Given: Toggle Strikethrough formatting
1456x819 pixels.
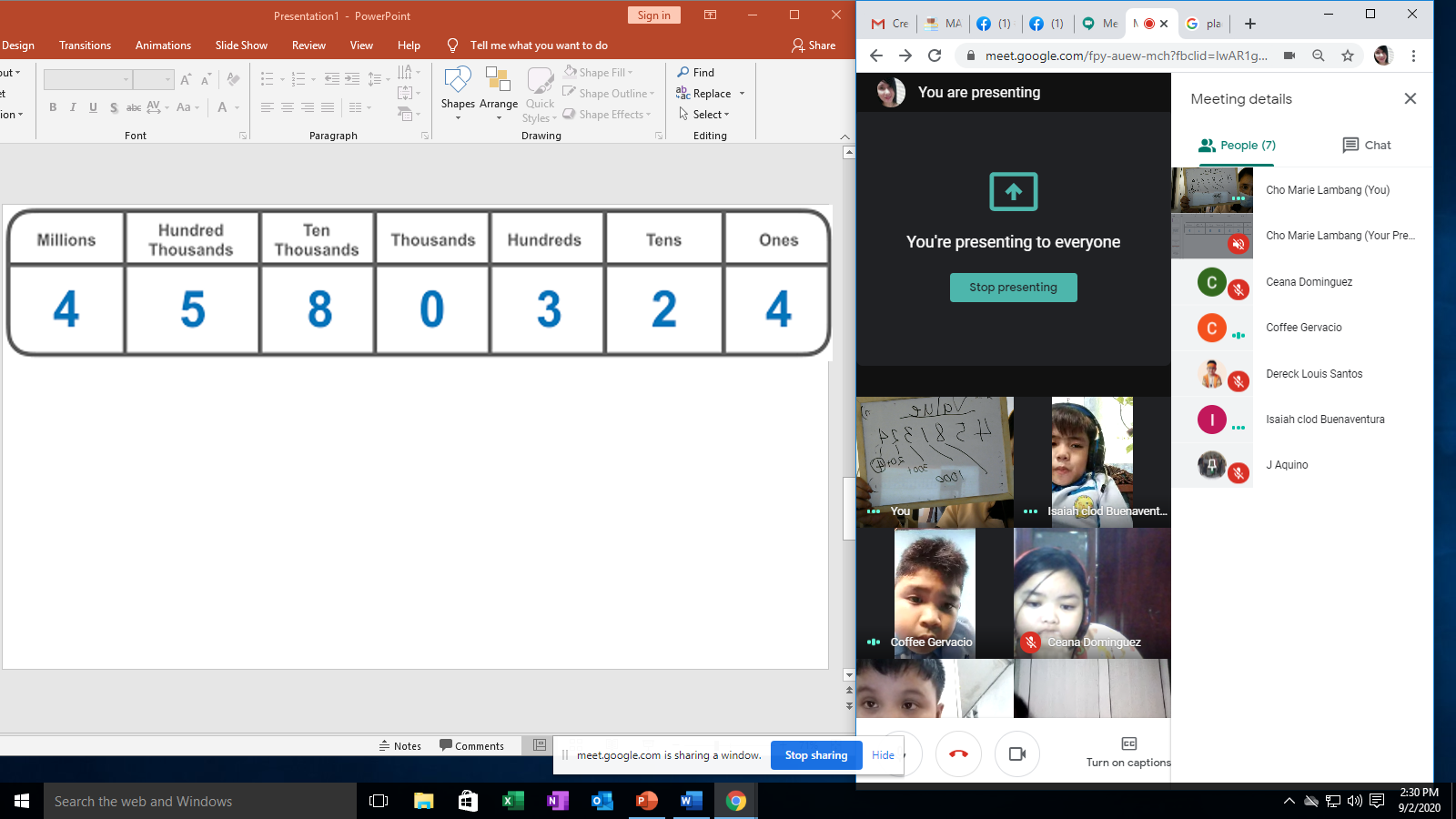Looking at the screenshot, I should click(134, 107).
